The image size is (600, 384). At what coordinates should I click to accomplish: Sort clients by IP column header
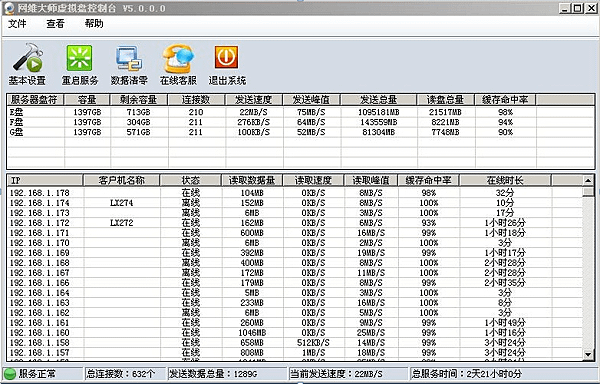(x=45, y=180)
